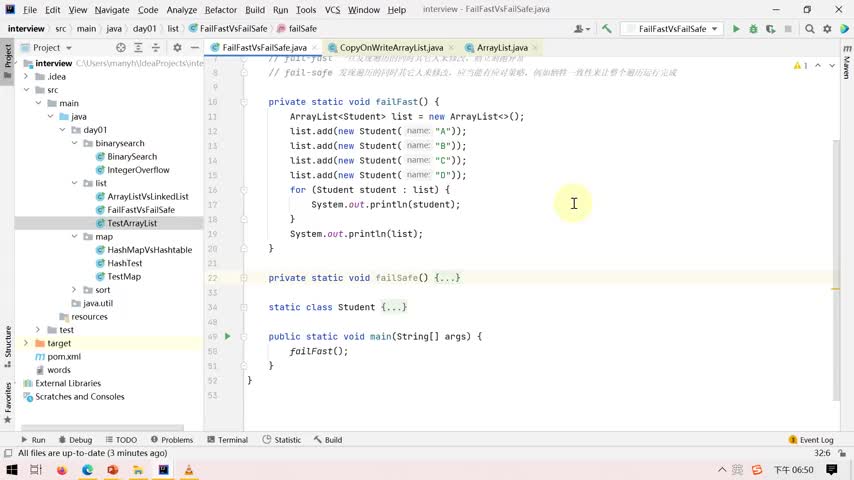Screen dimensions: 854x480
Task: Expand all in Project panel
Action: [138, 48]
